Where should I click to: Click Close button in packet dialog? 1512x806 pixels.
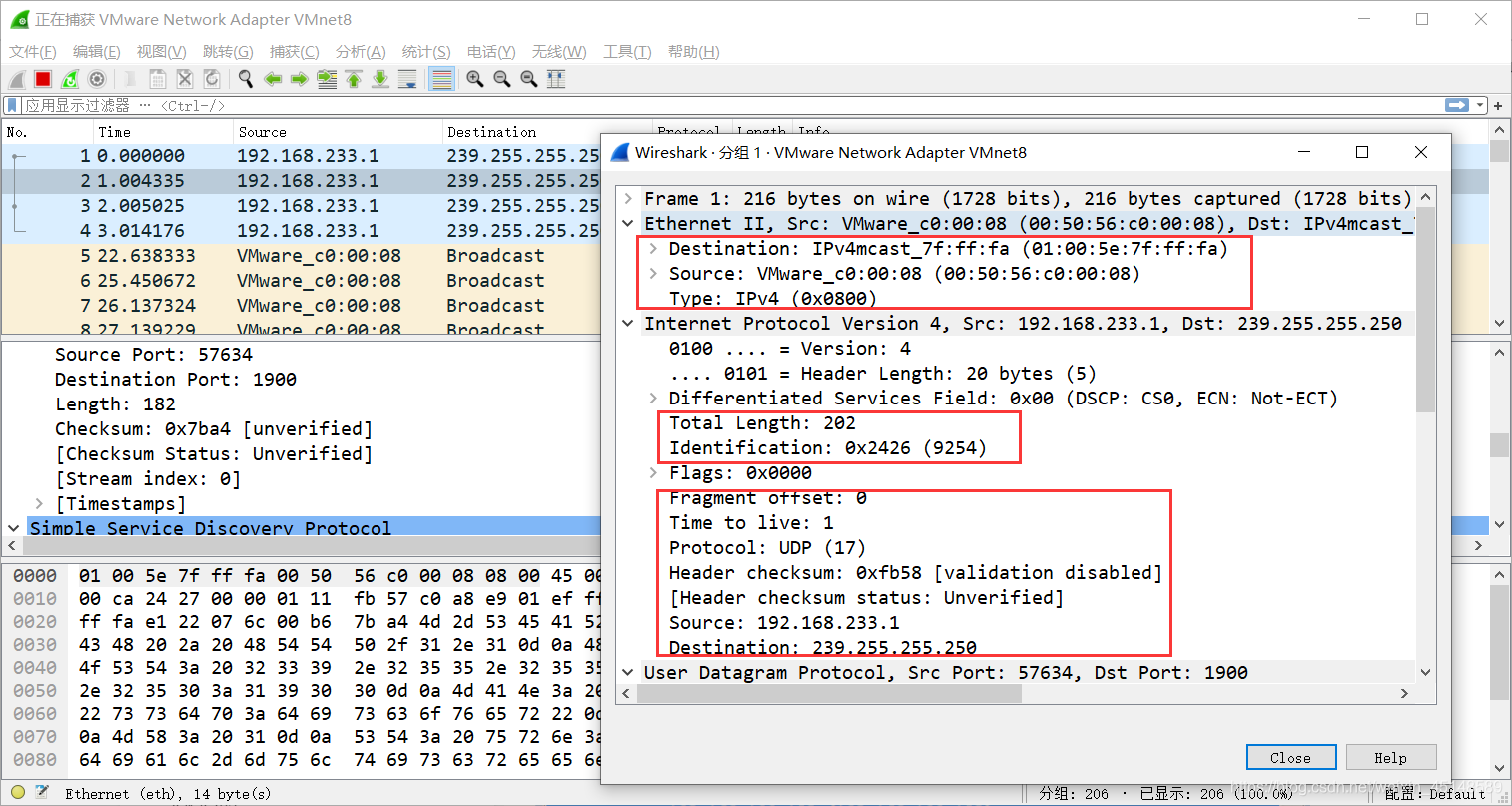tap(1291, 757)
